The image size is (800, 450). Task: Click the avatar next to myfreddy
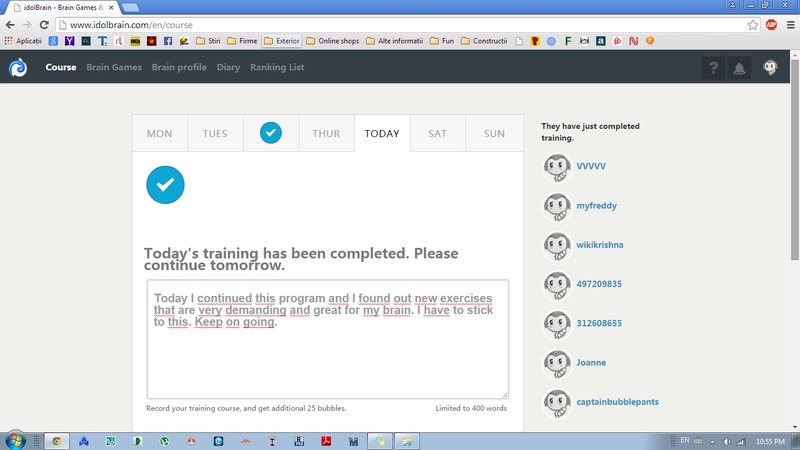click(x=556, y=207)
